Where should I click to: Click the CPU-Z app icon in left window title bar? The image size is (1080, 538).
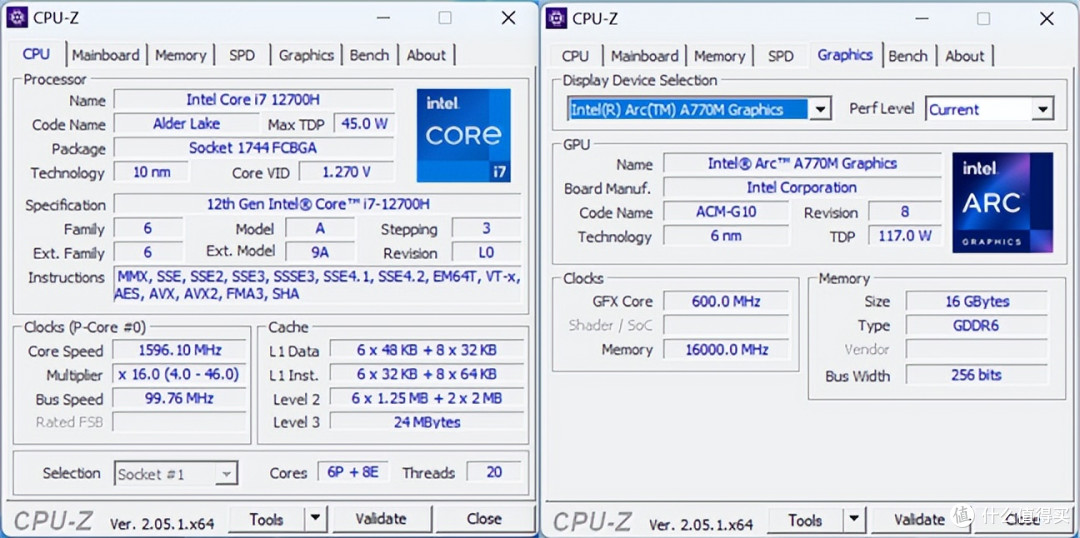pyautogui.click(x=17, y=17)
